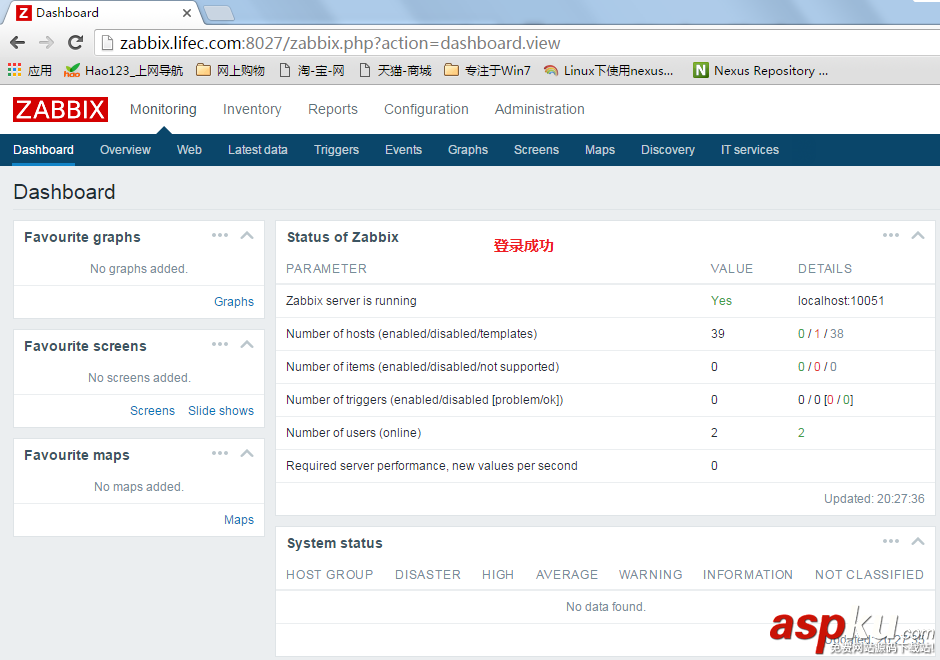Click the Slide shows link
Screen dimensions: 940x660
pyautogui.click(x=221, y=411)
